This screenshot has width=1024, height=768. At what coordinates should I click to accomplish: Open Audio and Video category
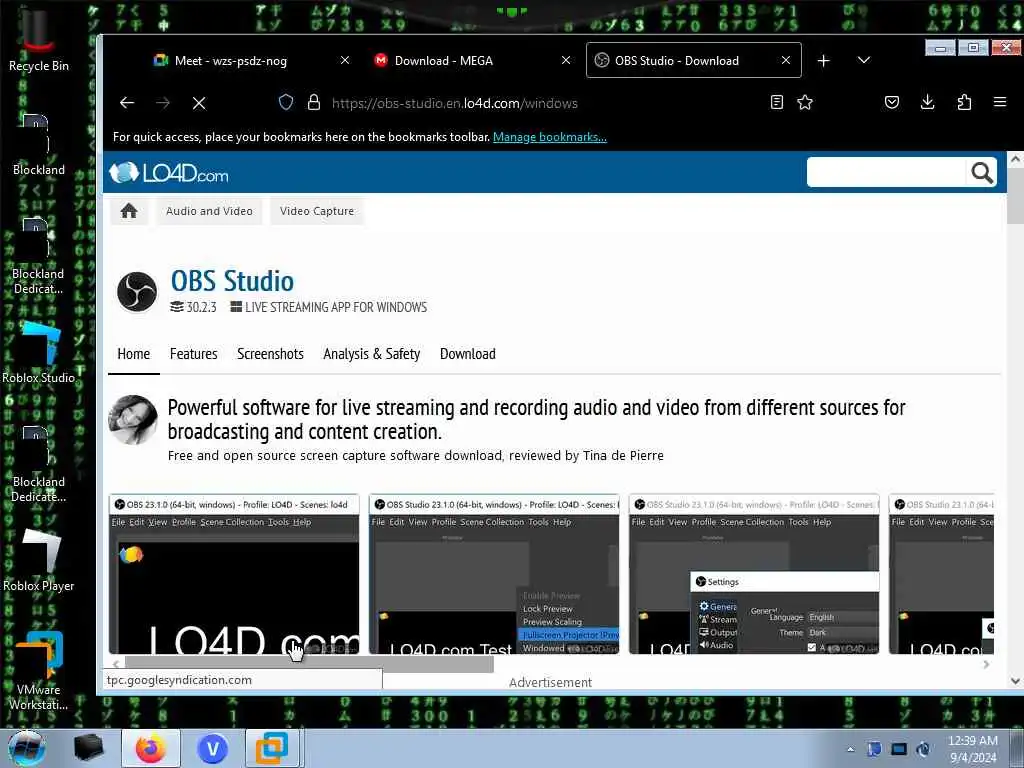209,211
